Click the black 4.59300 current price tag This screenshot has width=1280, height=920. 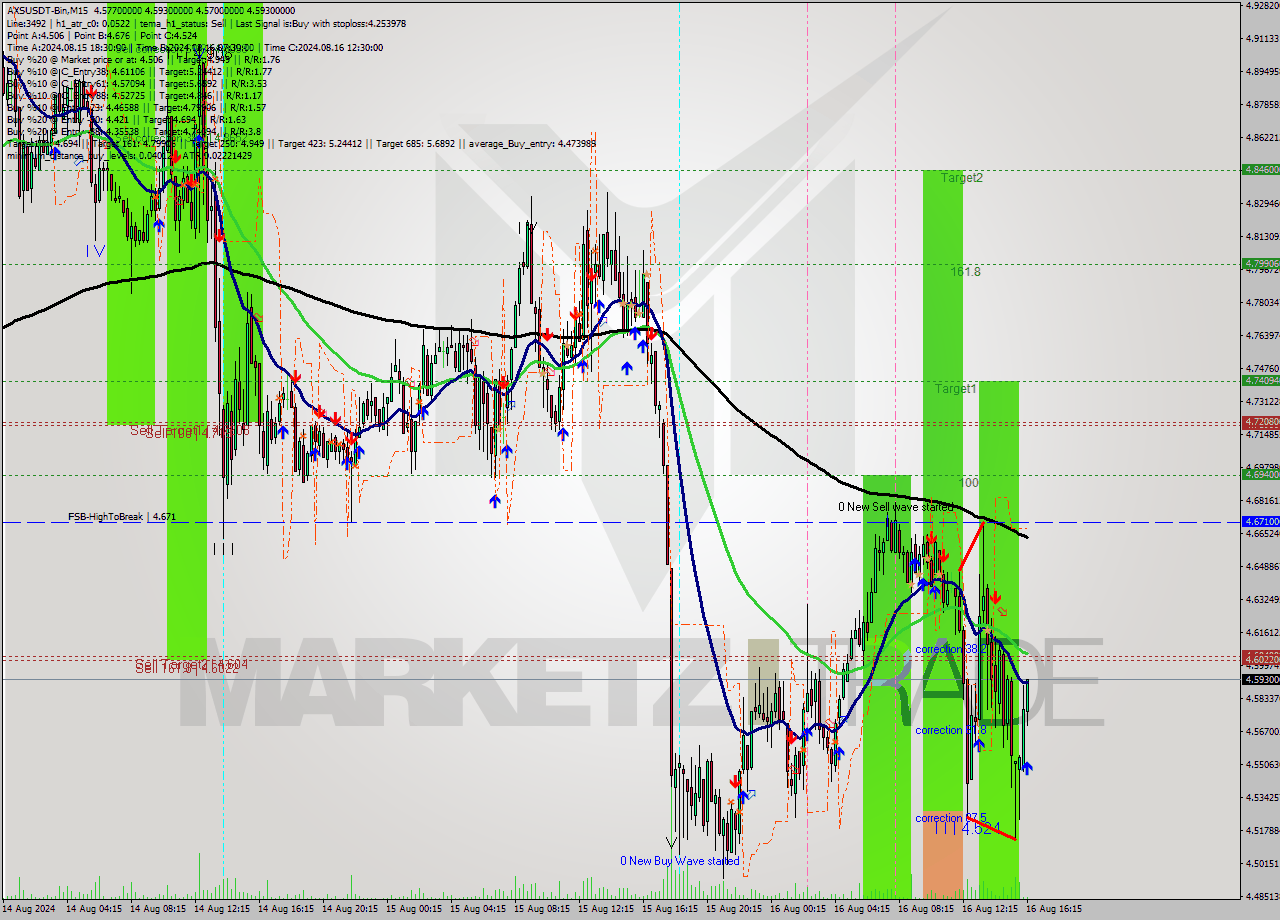tap(1260, 679)
